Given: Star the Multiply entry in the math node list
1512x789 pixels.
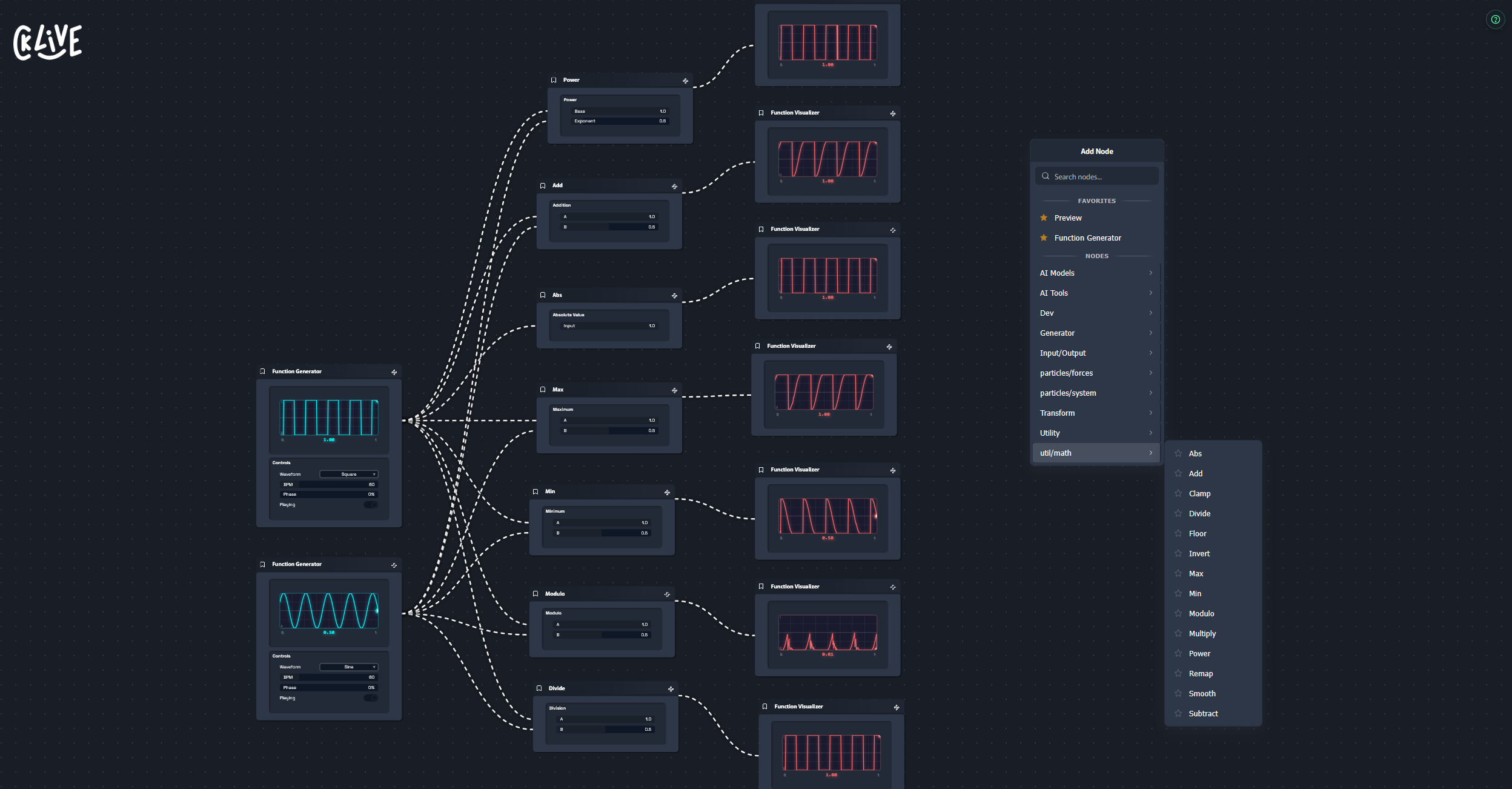Looking at the screenshot, I should tap(1178, 633).
